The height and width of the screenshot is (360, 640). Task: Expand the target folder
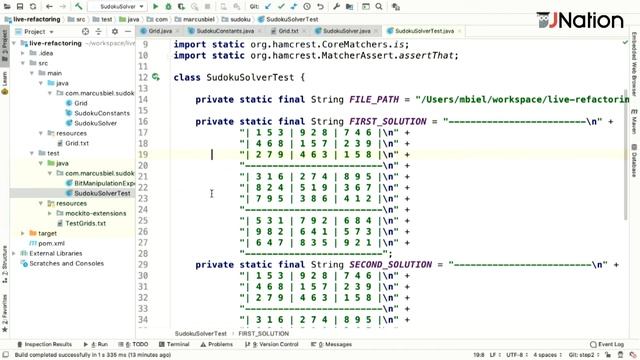click(23, 233)
